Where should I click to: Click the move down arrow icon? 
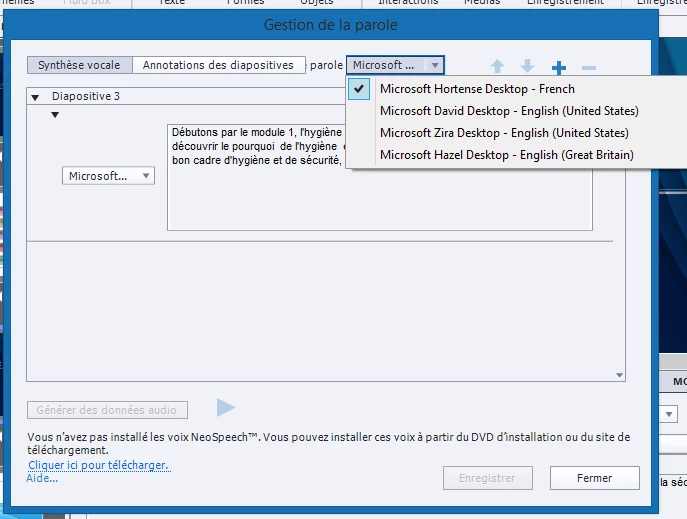click(527, 67)
